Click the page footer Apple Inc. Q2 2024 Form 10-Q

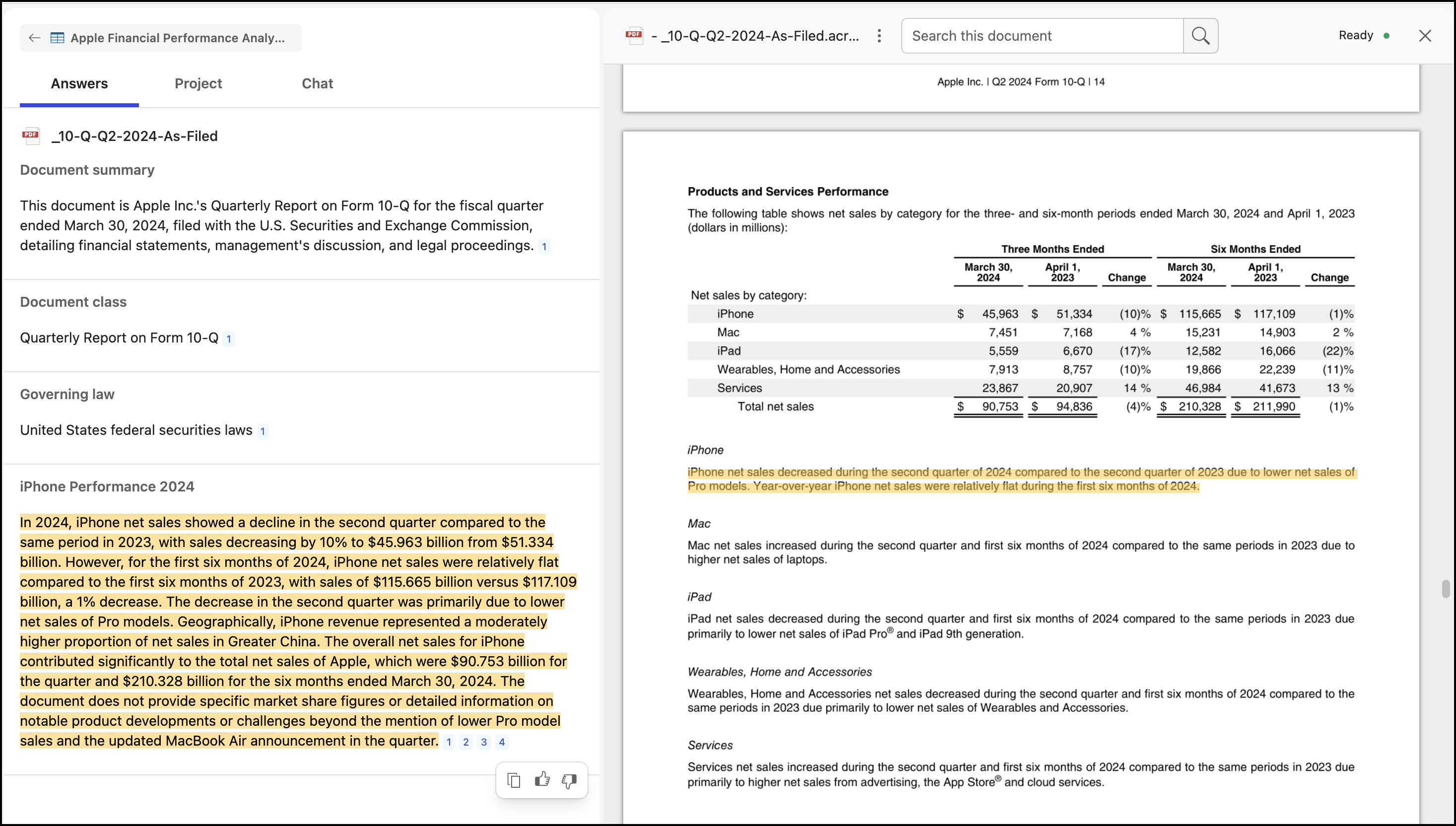(x=1021, y=82)
